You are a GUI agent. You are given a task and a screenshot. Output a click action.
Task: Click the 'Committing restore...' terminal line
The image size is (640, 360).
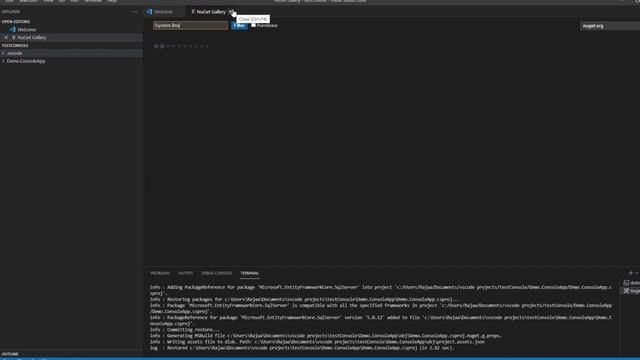click(185, 330)
